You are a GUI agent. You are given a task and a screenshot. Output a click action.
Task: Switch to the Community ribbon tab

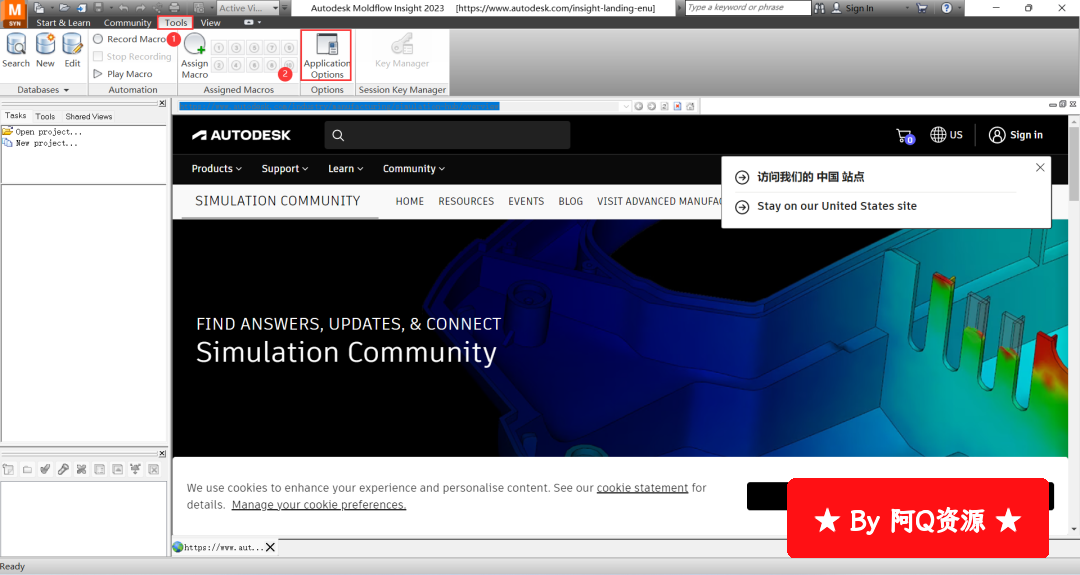click(x=127, y=23)
